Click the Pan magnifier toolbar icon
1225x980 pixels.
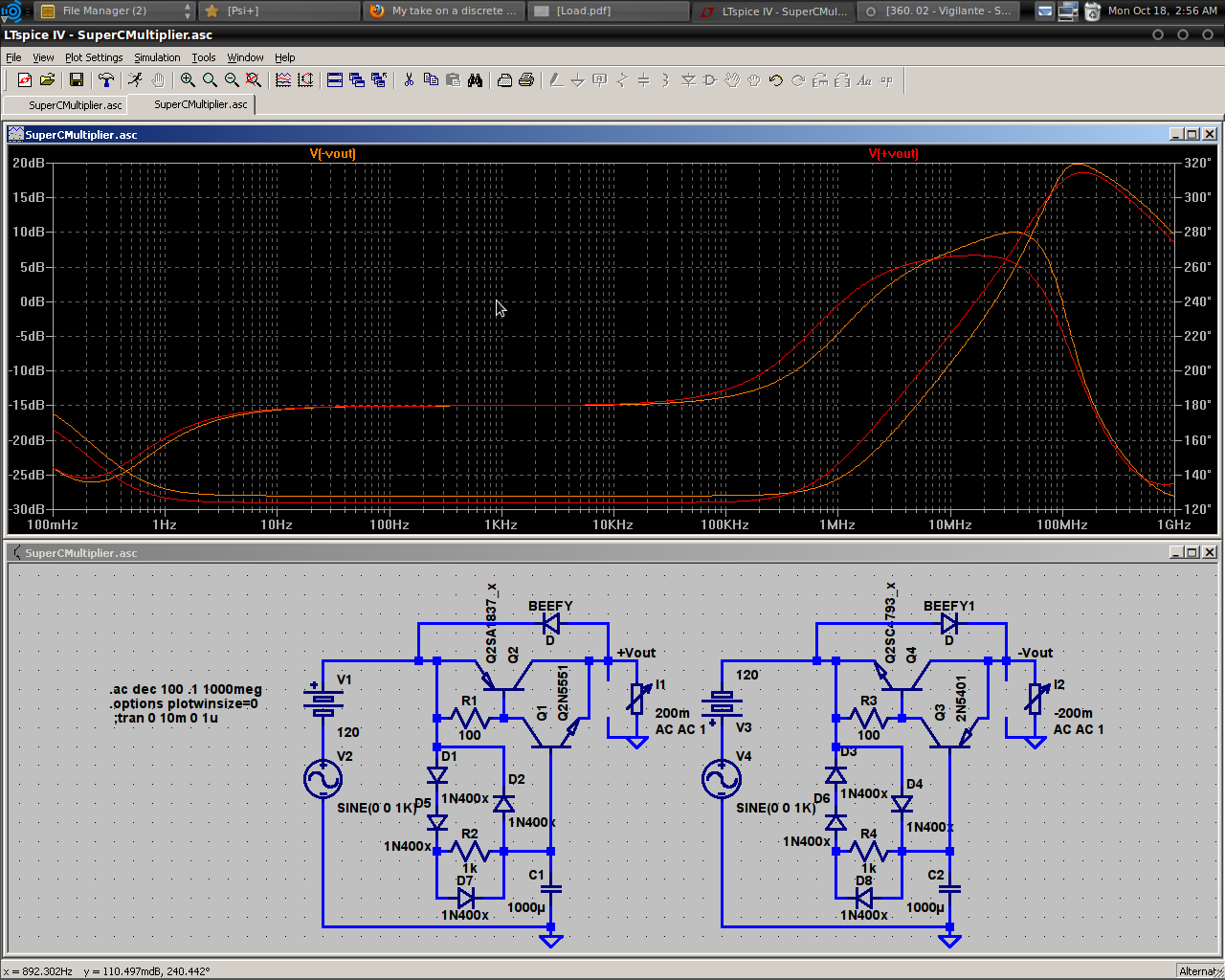click(210, 80)
